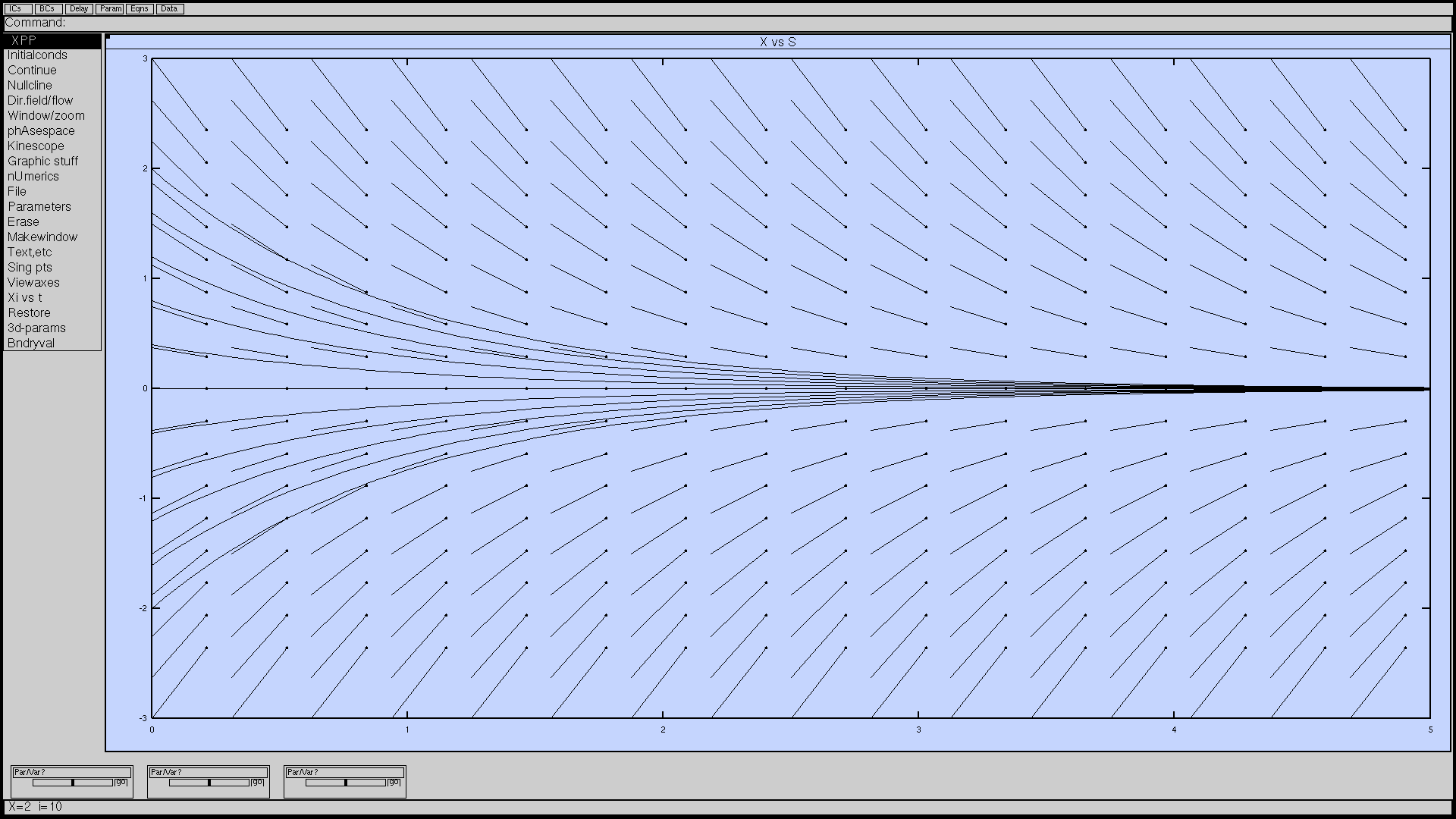Image resolution: width=1456 pixels, height=819 pixels.
Task: Open the Text,etc menu entry
Action: [x=52, y=253]
